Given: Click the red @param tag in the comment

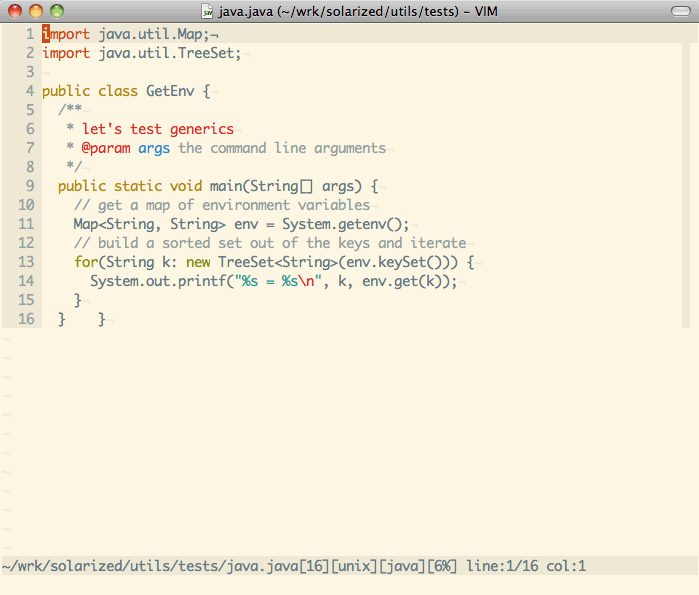Looking at the screenshot, I should [106, 148].
